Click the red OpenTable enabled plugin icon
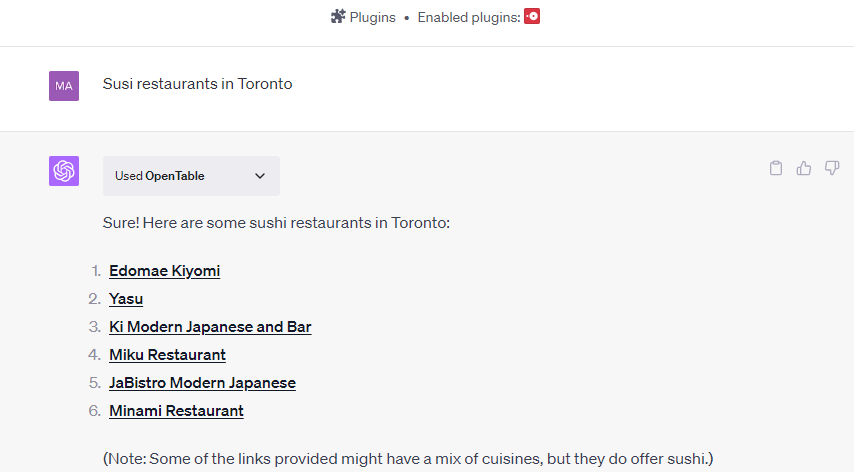The height and width of the screenshot is (472, 854). click(532, 17)
